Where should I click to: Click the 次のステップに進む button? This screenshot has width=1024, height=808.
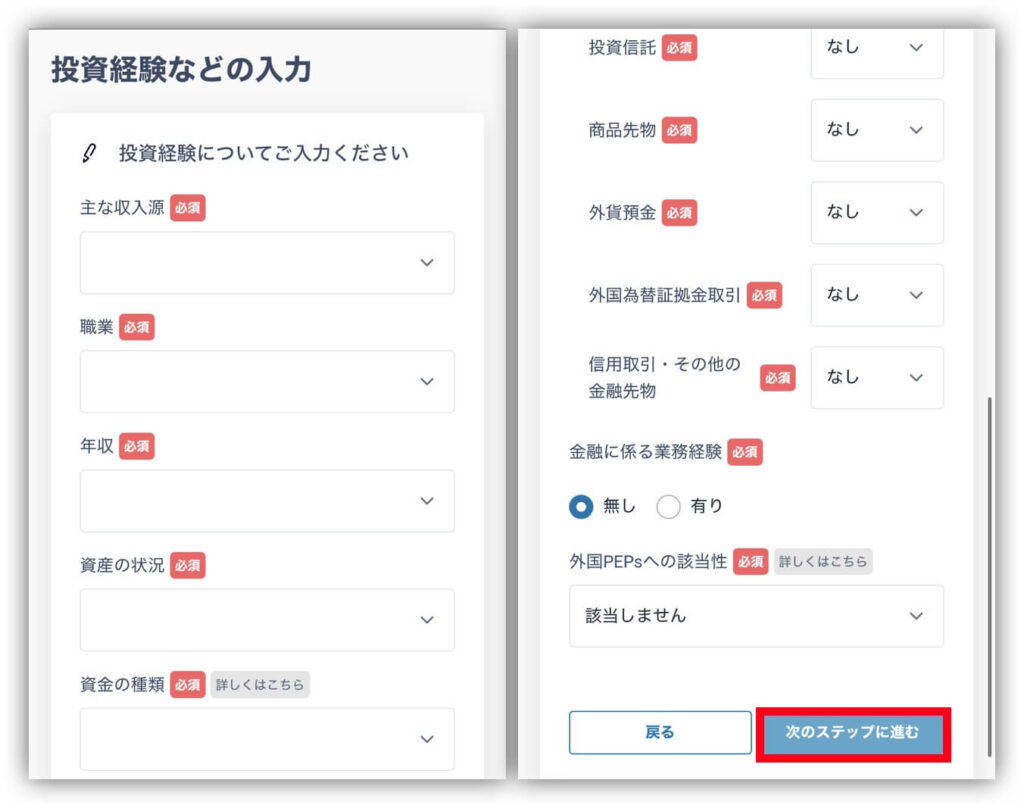(x=852, y=733)
